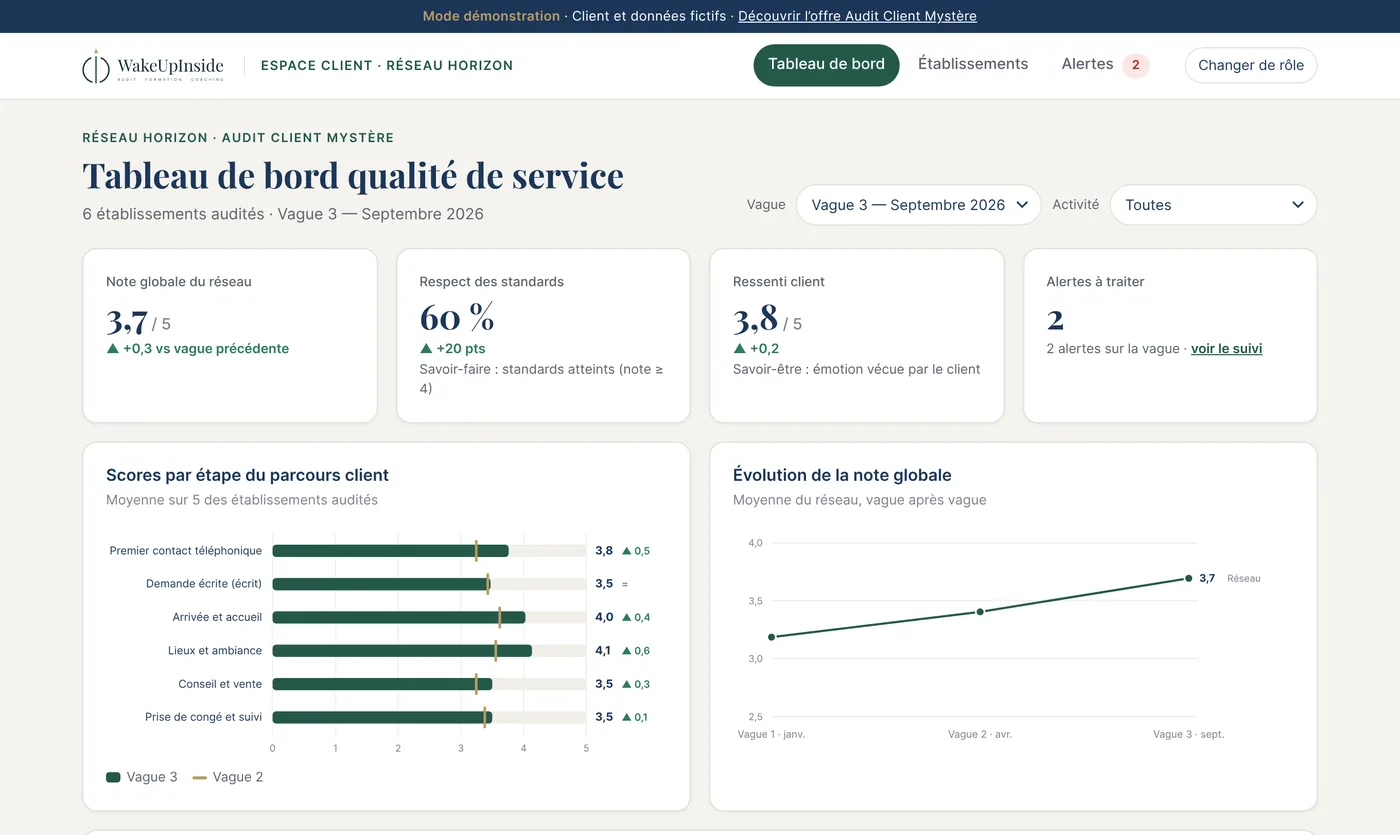
Task: Click the +0,3 vs vague précédente text
Action: (198, 349)
